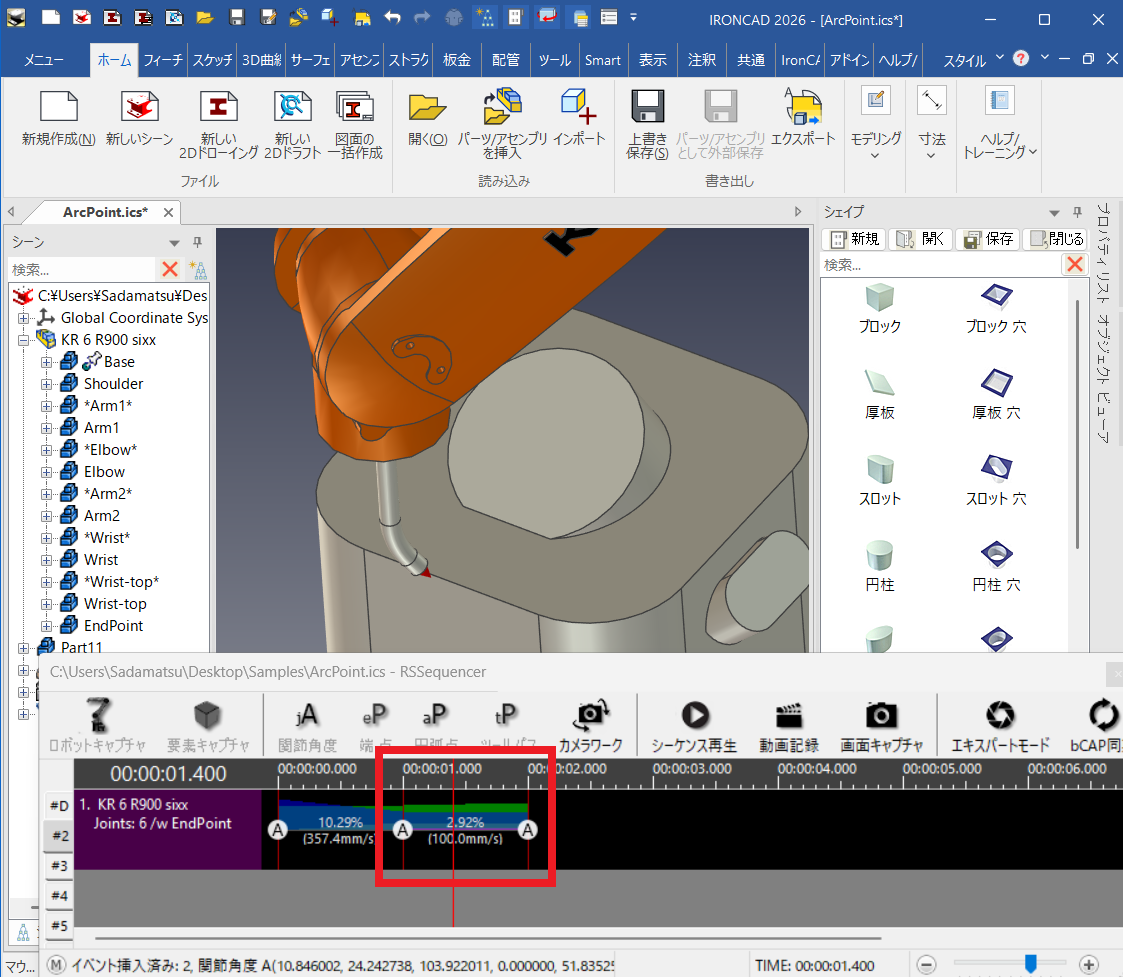Viewport: 1123px width, 977px height.
Task: Click 保存 button in シェイプ panel
Action: tap(988, 239)
